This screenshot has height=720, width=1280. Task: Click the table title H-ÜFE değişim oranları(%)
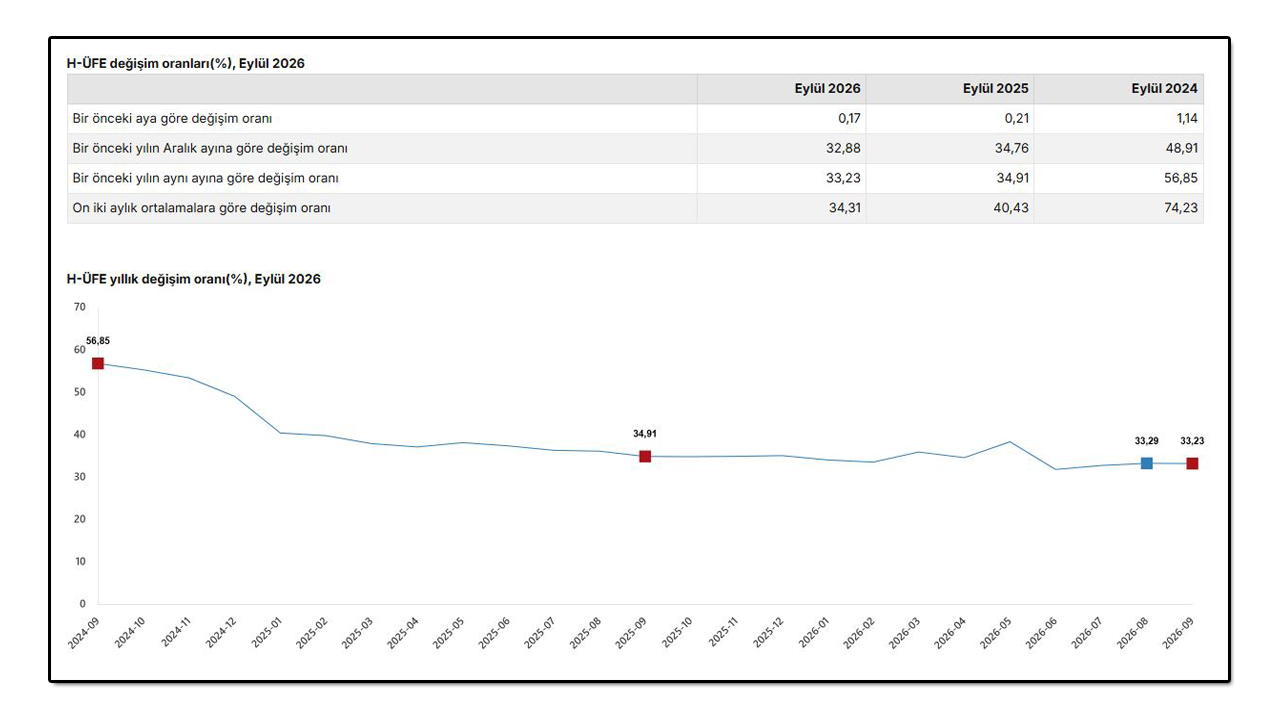point(186,63)
